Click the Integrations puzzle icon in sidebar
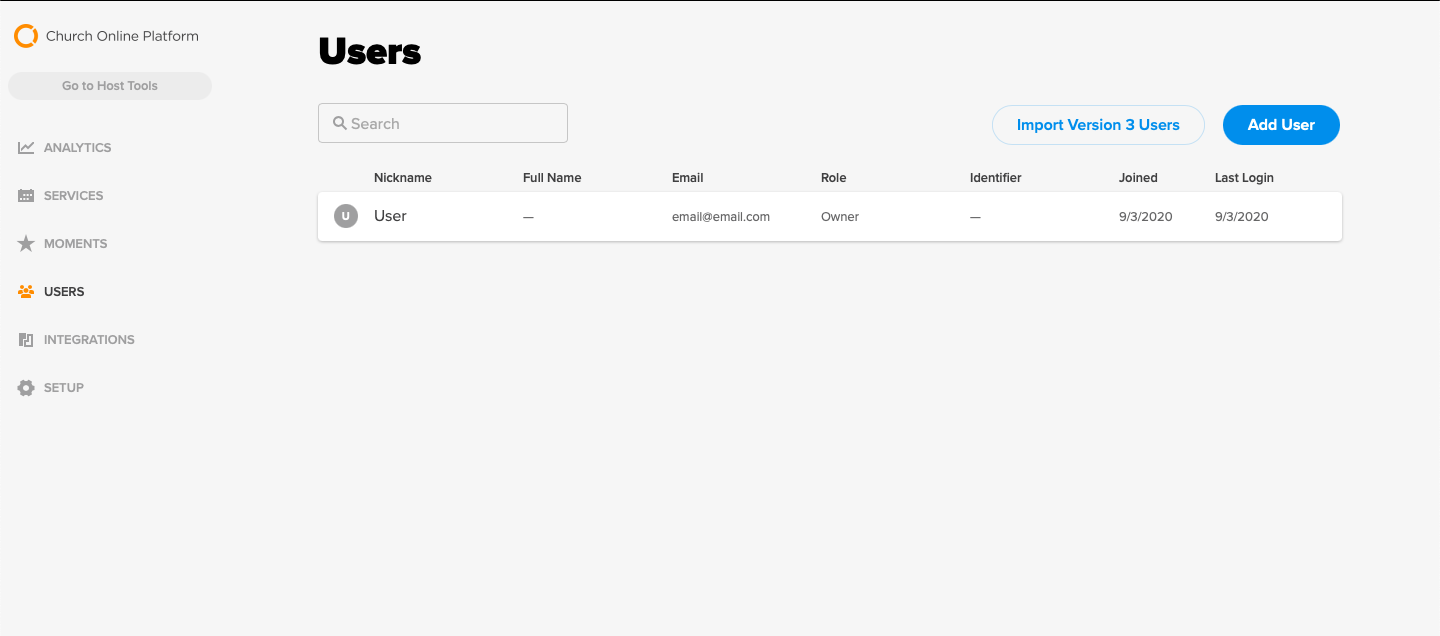This screenshot has height=636, width=1440. (26, 340)
